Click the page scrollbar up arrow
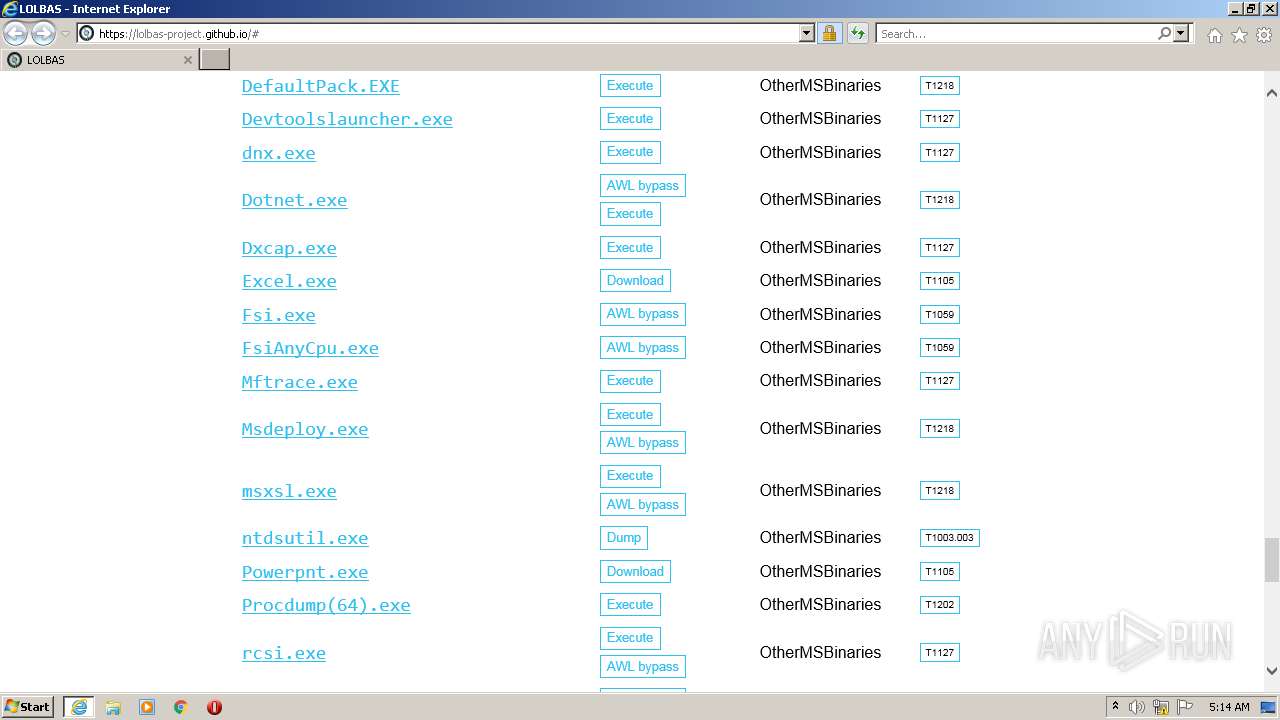The width and height of the screenshot is (1280, 720). point(1272,93)
